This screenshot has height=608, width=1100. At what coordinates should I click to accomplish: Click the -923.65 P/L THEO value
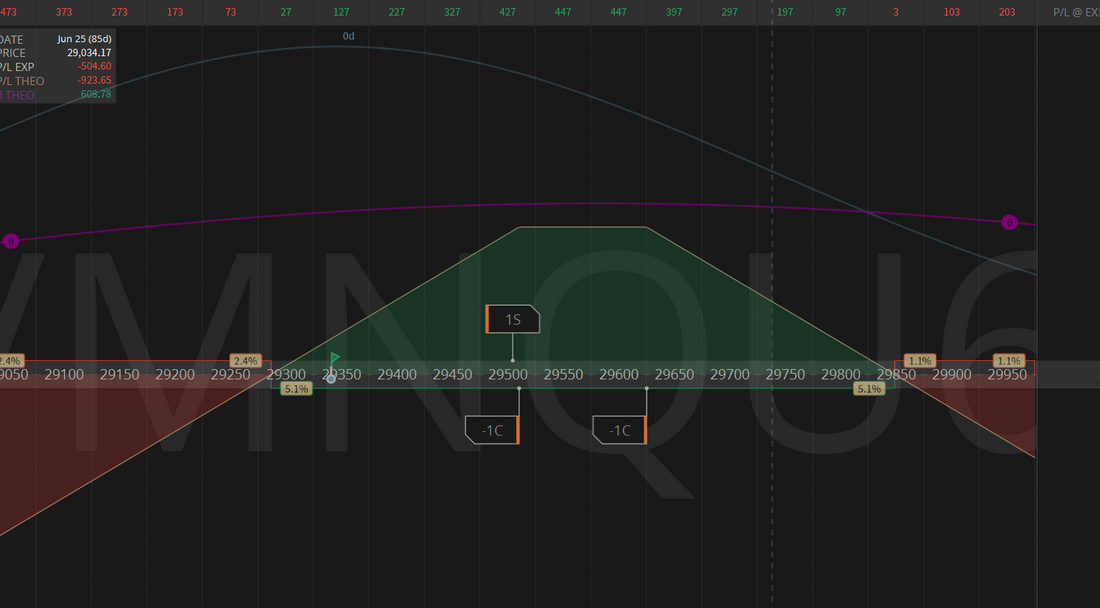pyautogui.click(x=94, y=81)
